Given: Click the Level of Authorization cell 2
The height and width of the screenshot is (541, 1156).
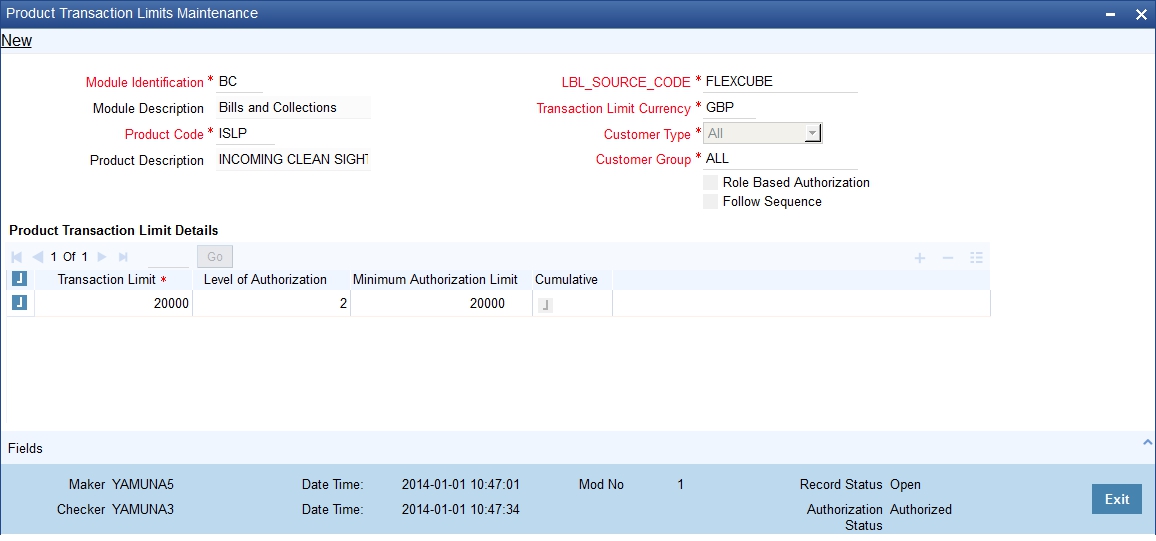Looking at the screenshot, I should pyautogui.click(x=271, y=303).
